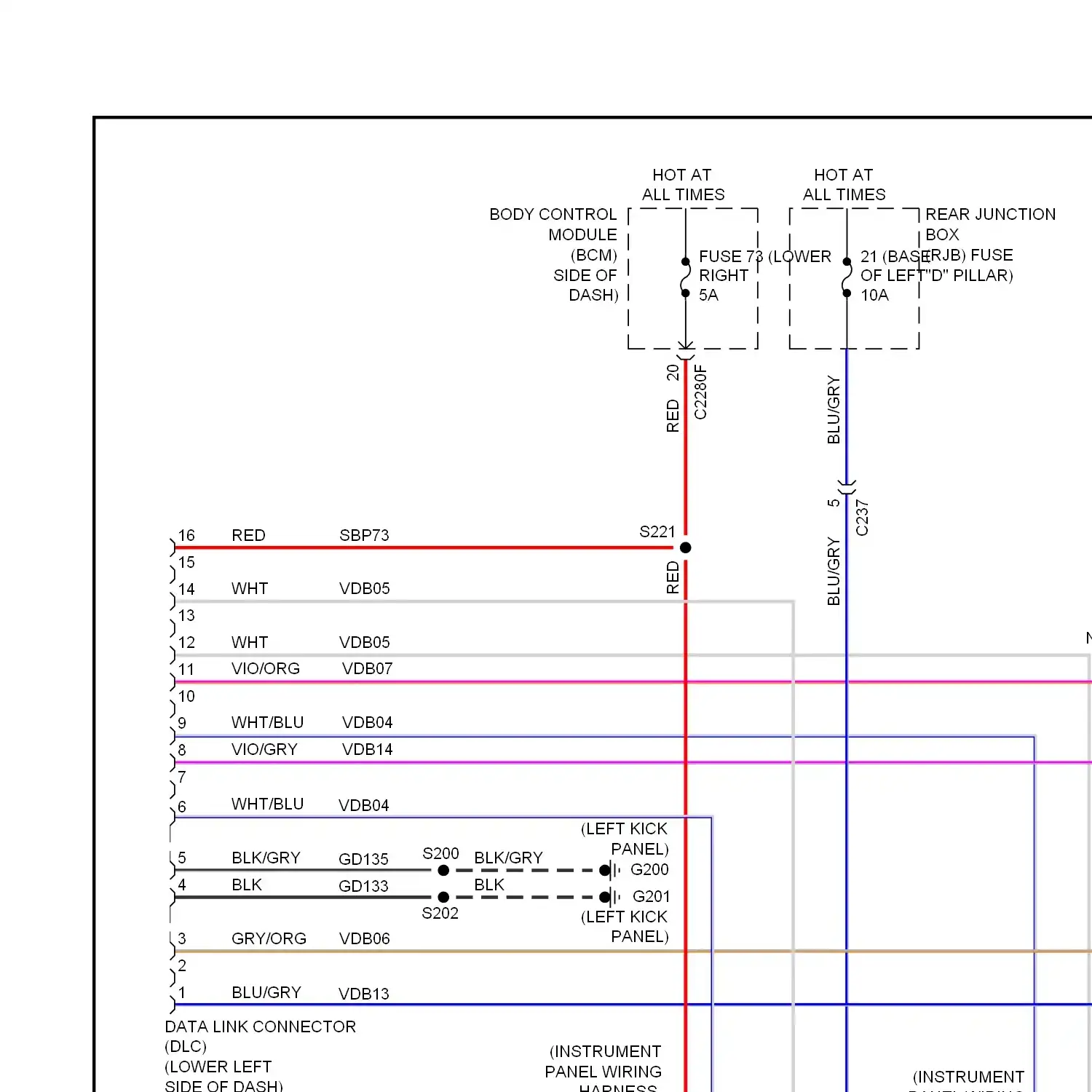This screenshot has height=1092, width=1092.
Task: Select VDB05 code on pin 14 row
Action: [x=365, y=588]
